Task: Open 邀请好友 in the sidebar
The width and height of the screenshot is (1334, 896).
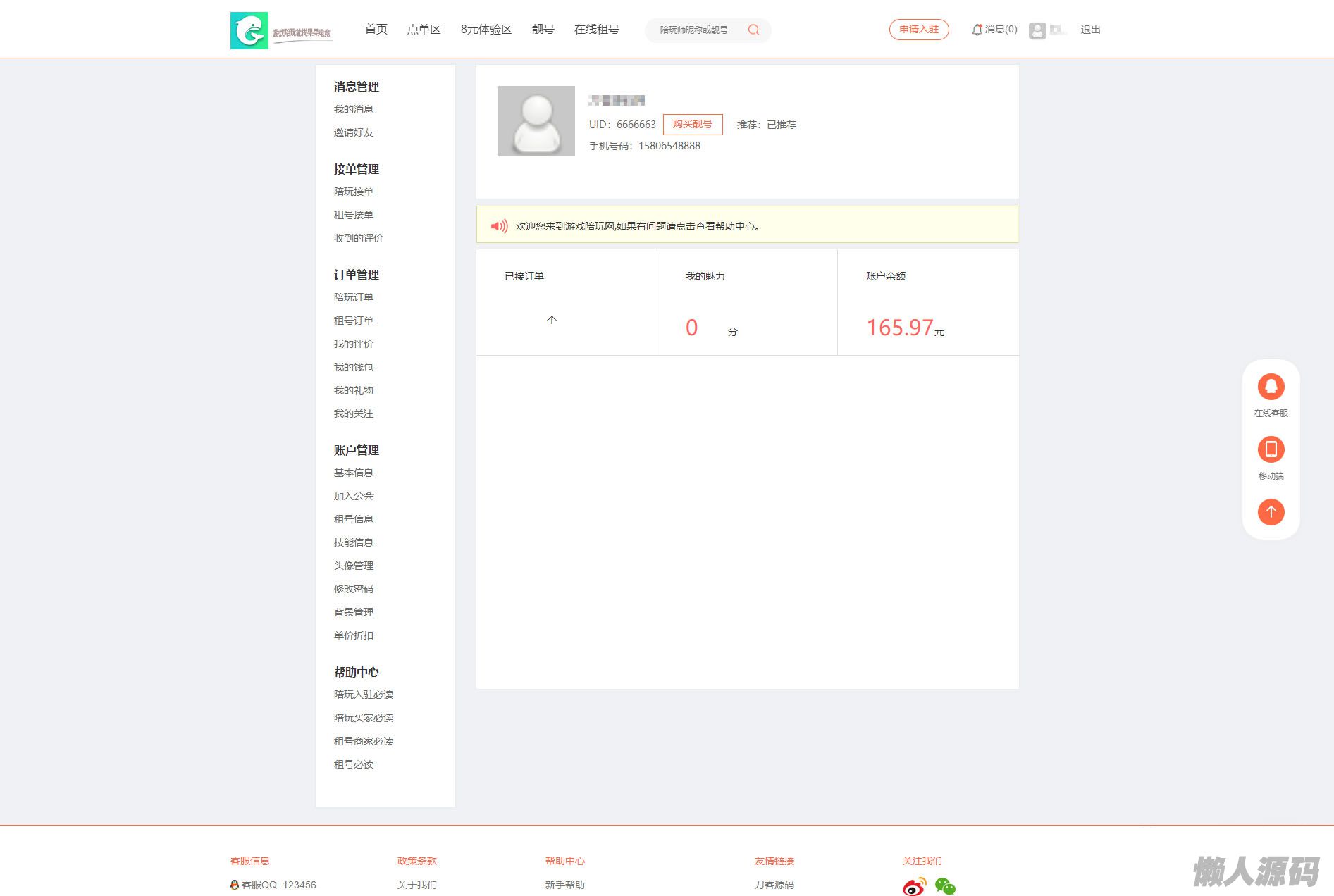Action: [x=354, y=132]
